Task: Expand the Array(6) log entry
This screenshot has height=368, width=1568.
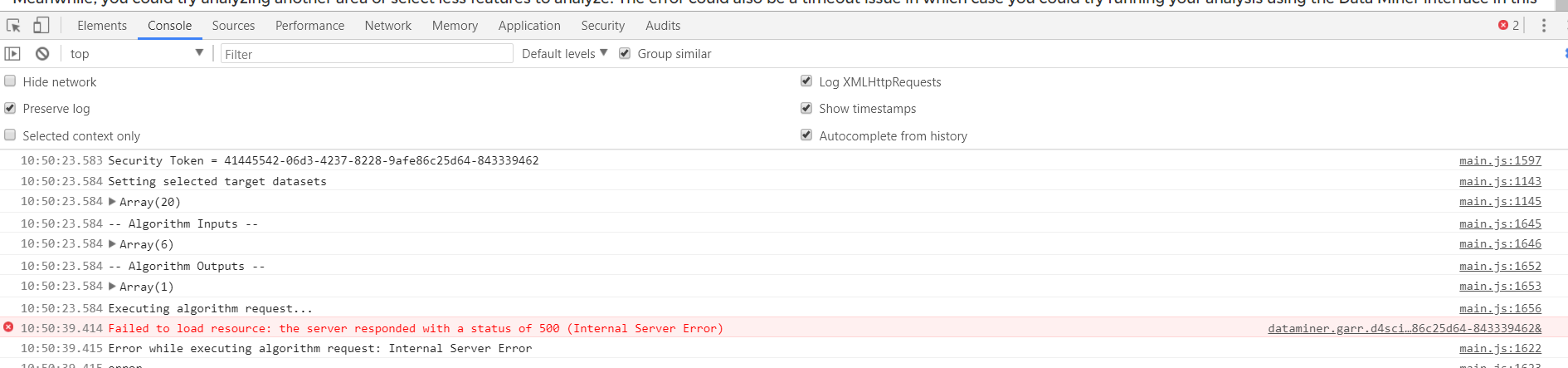Action: (x=112, y=243)
